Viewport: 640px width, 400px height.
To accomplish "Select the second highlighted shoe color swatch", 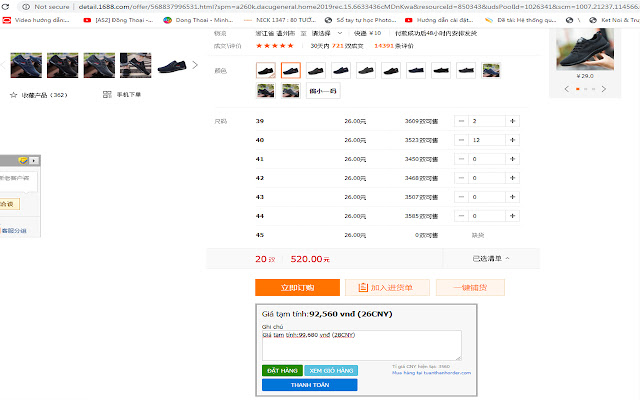I will (x=291, y=70).
